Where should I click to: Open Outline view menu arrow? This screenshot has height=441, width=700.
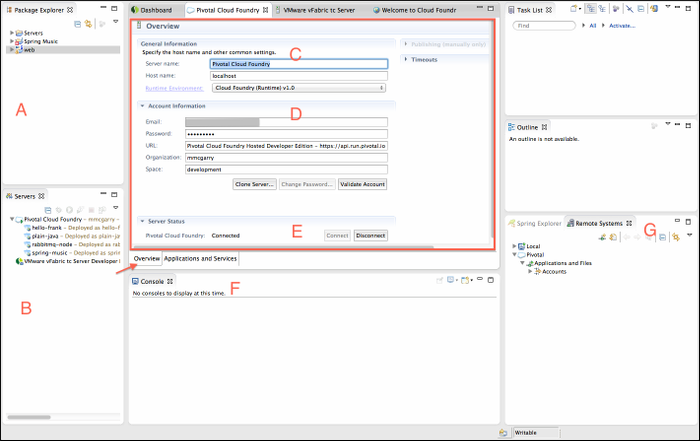click(668, 124)
